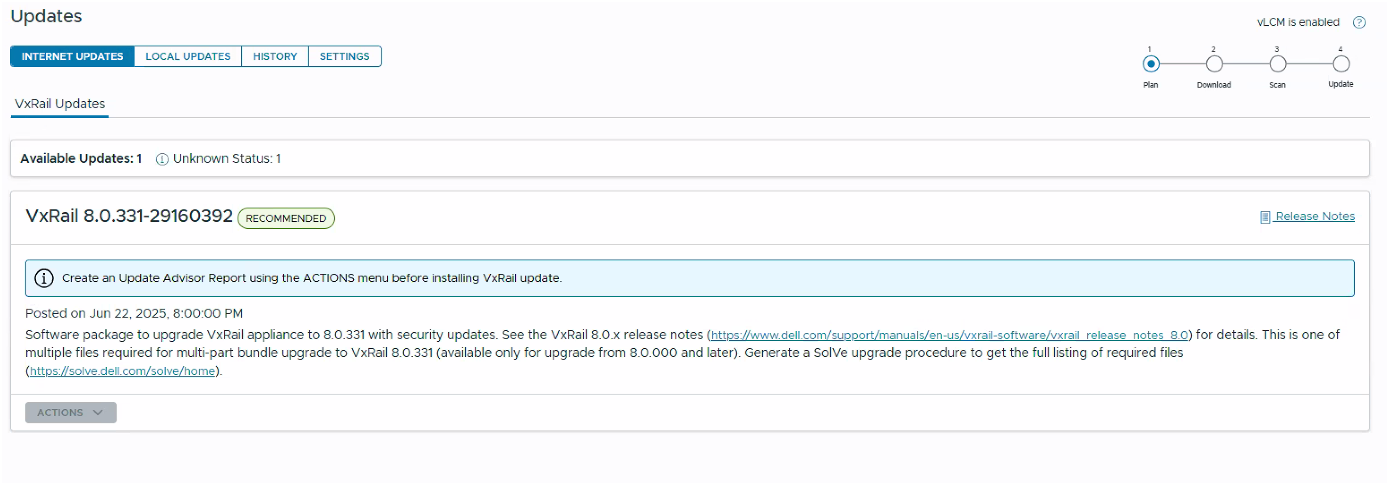
Task: Open the Local Updates tab
Action: (188, 57)
